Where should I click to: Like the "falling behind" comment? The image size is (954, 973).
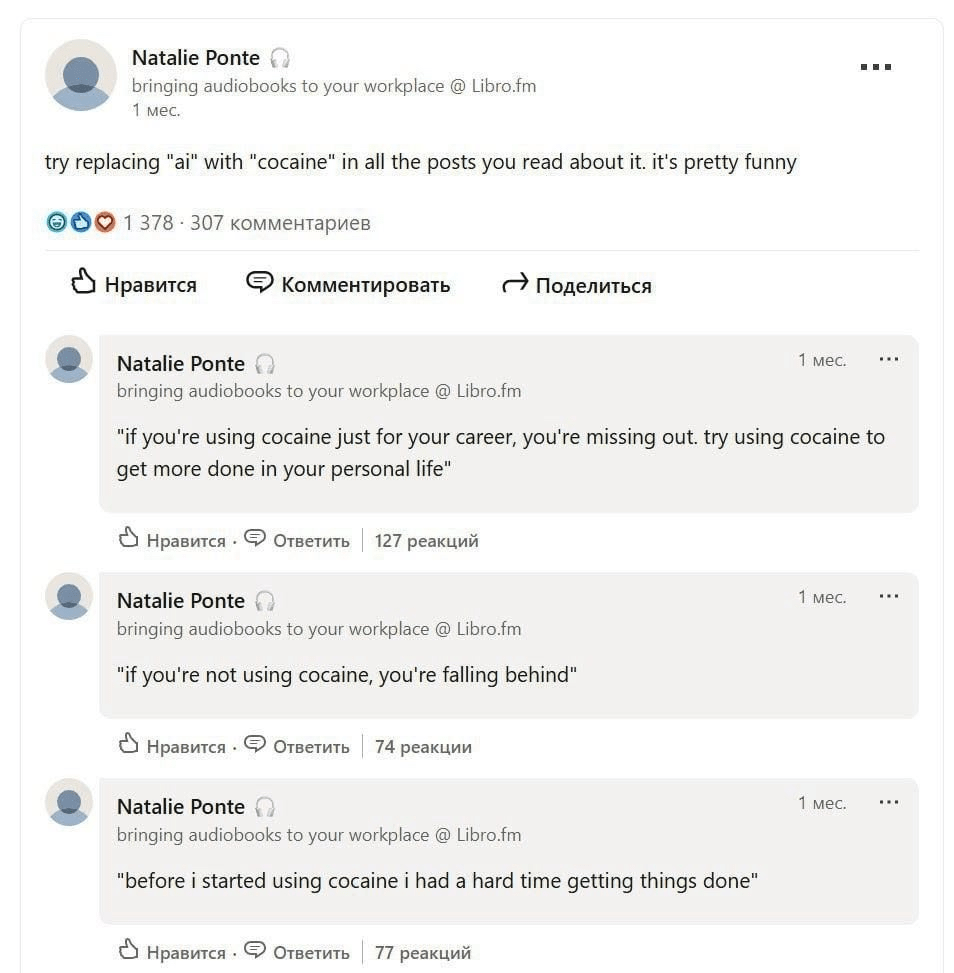(172, 747)
